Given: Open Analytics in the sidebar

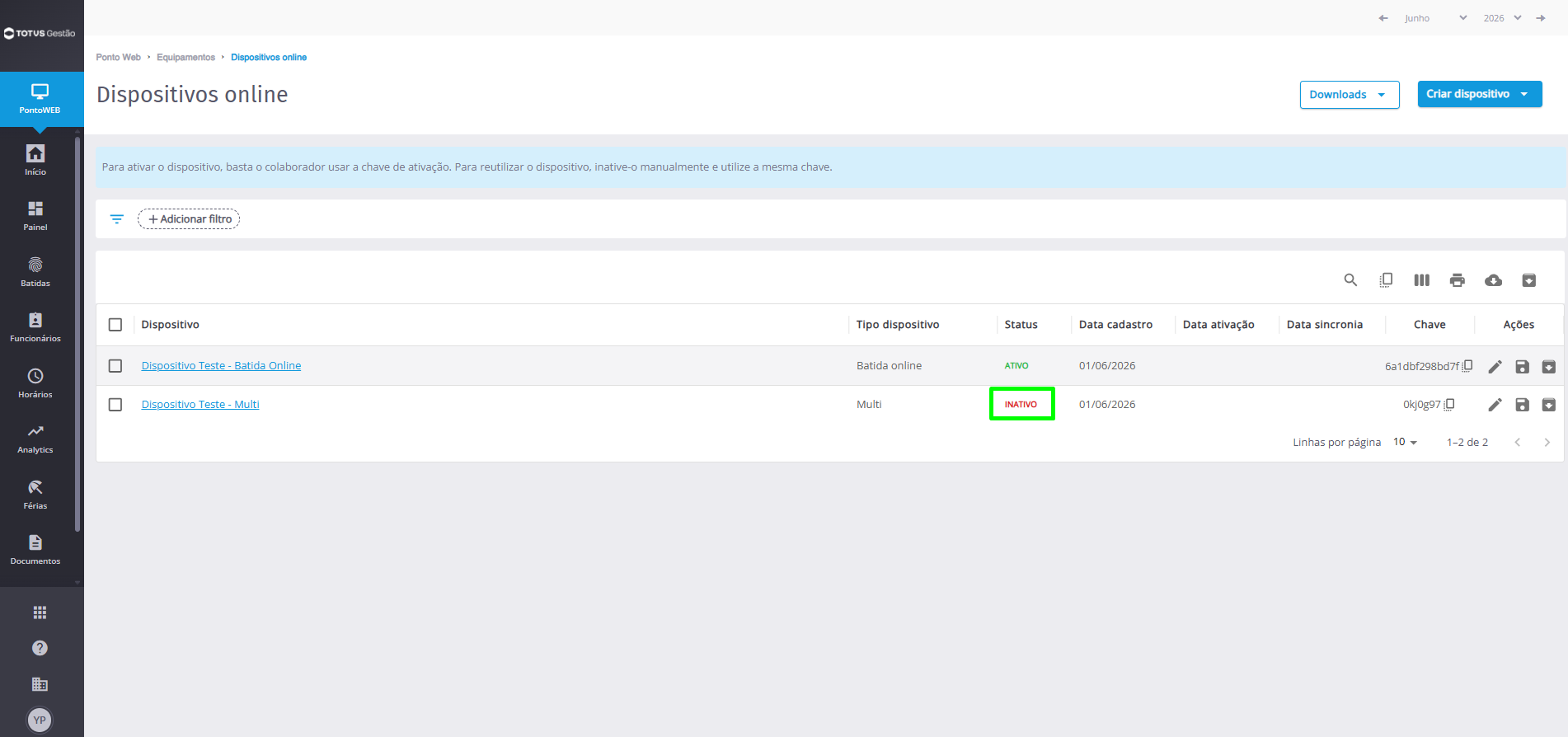Looking at the screenshot, I should point(35,438).
